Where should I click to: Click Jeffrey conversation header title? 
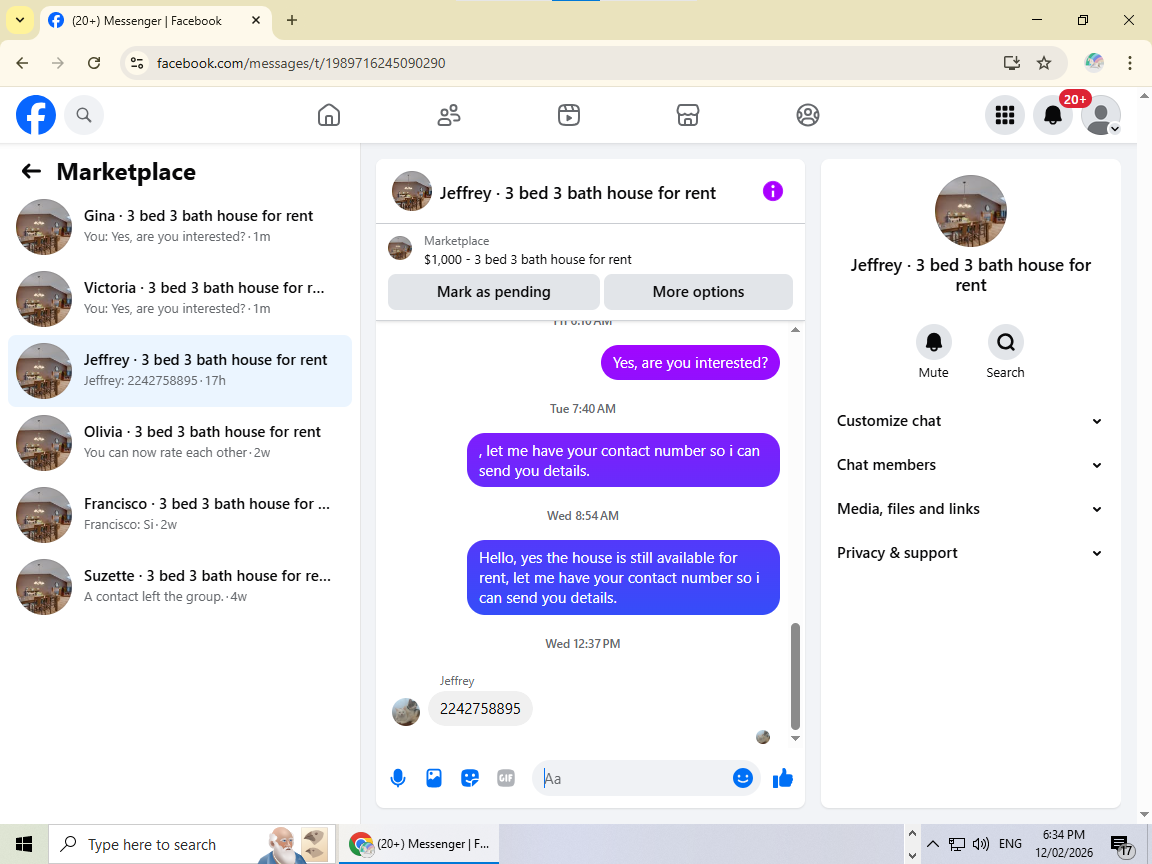(x=577, y=193)
